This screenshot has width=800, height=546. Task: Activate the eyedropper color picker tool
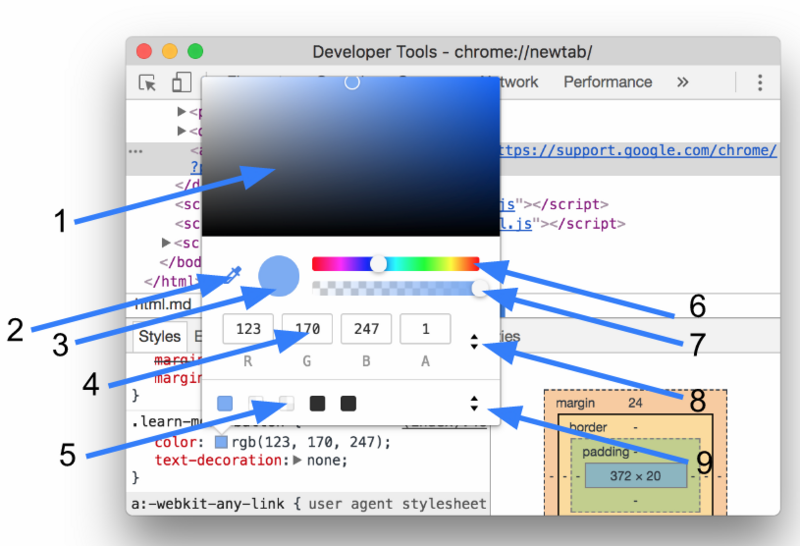pyautogui.click(x=232, y=274)
